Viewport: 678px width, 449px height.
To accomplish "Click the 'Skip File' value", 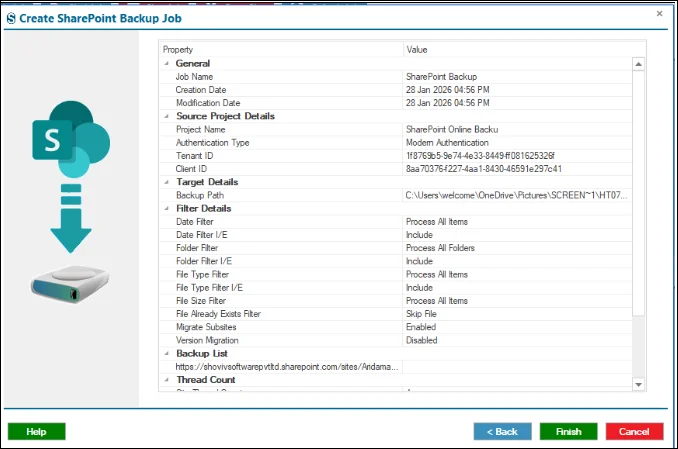I will pyautogui.click(x=421, y=314).
